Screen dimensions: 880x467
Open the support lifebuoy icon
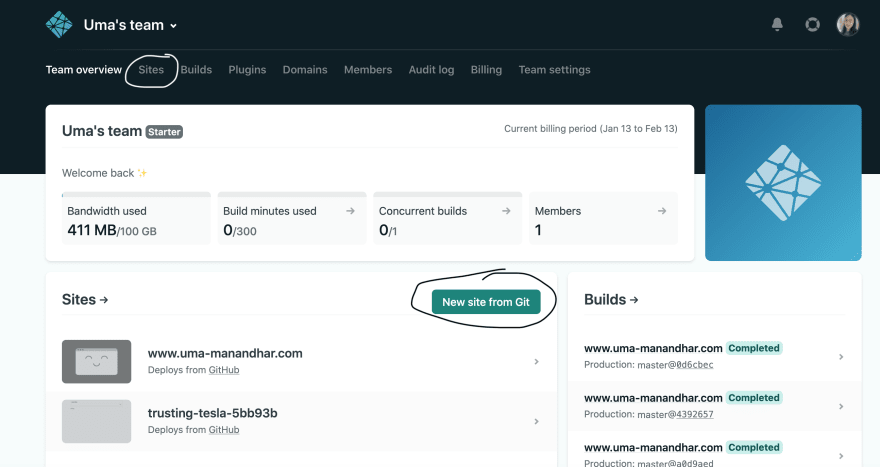(x=812, y=24)
